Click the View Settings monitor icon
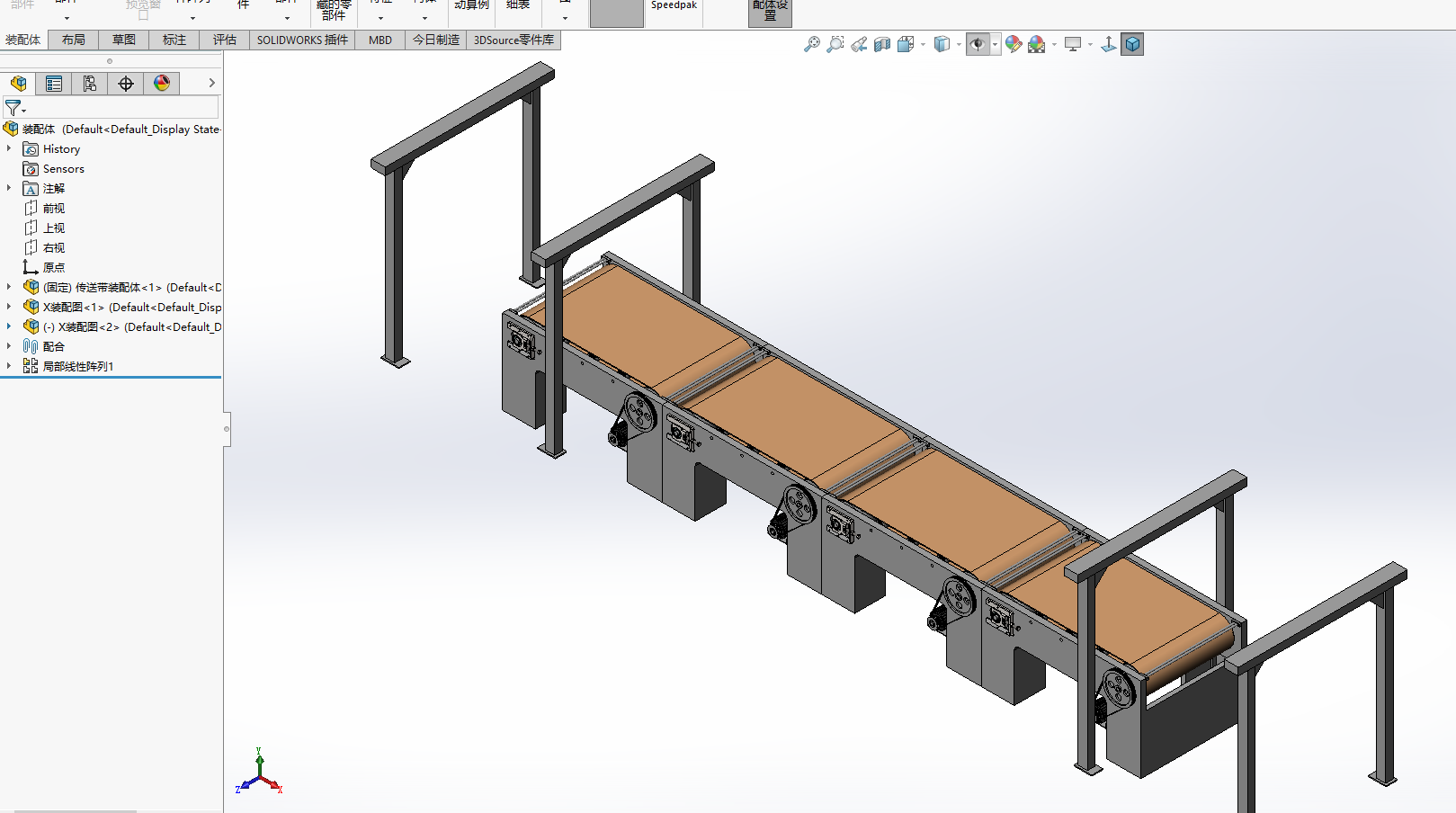The height and width of the screenshot is (813, 1456). click(x=1073, y=44)
